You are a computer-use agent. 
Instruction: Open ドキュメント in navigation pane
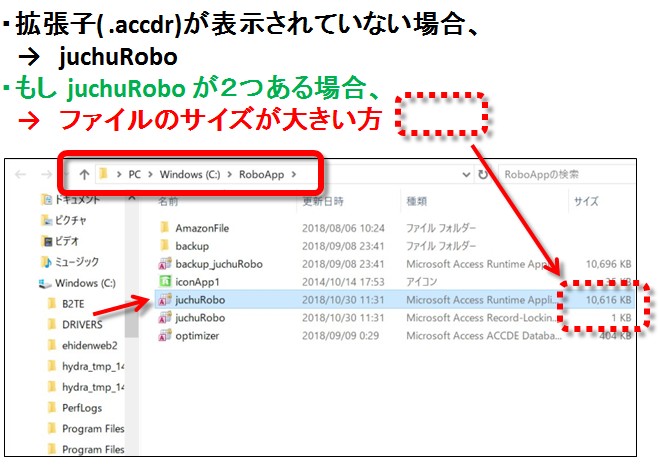(x=77, y=200)
